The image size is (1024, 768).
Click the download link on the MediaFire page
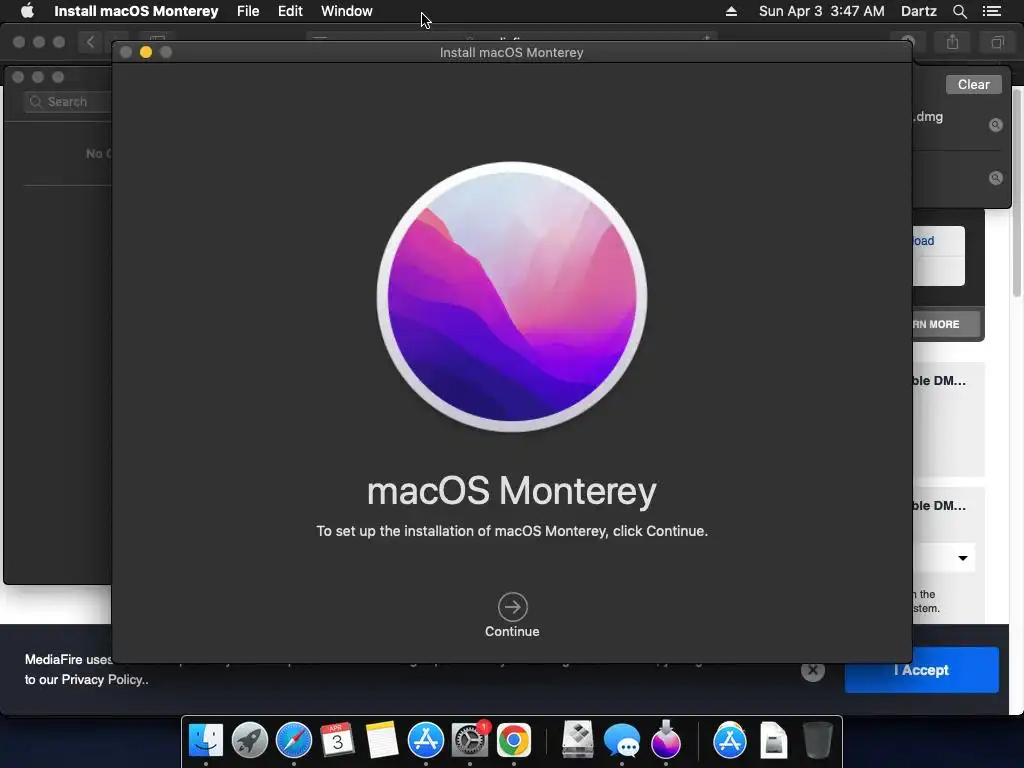(x=923, y=241)
